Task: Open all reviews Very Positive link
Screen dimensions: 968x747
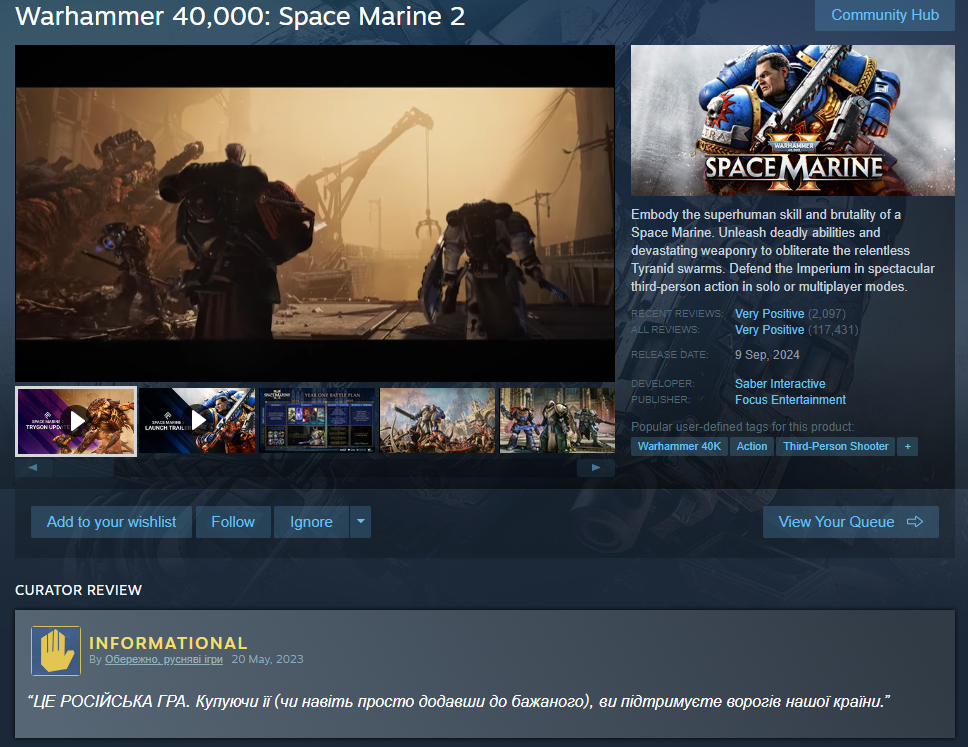Action: click(769, 330)
